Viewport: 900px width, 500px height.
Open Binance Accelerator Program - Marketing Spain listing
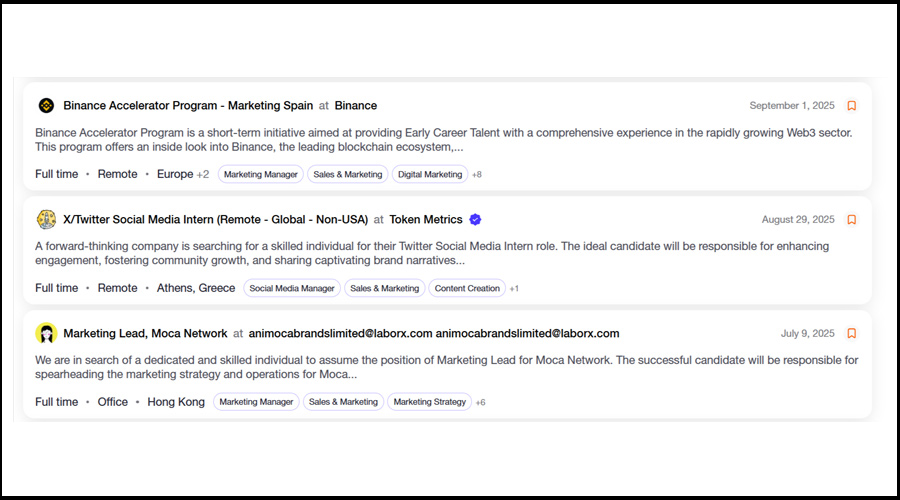click(188, 105)
